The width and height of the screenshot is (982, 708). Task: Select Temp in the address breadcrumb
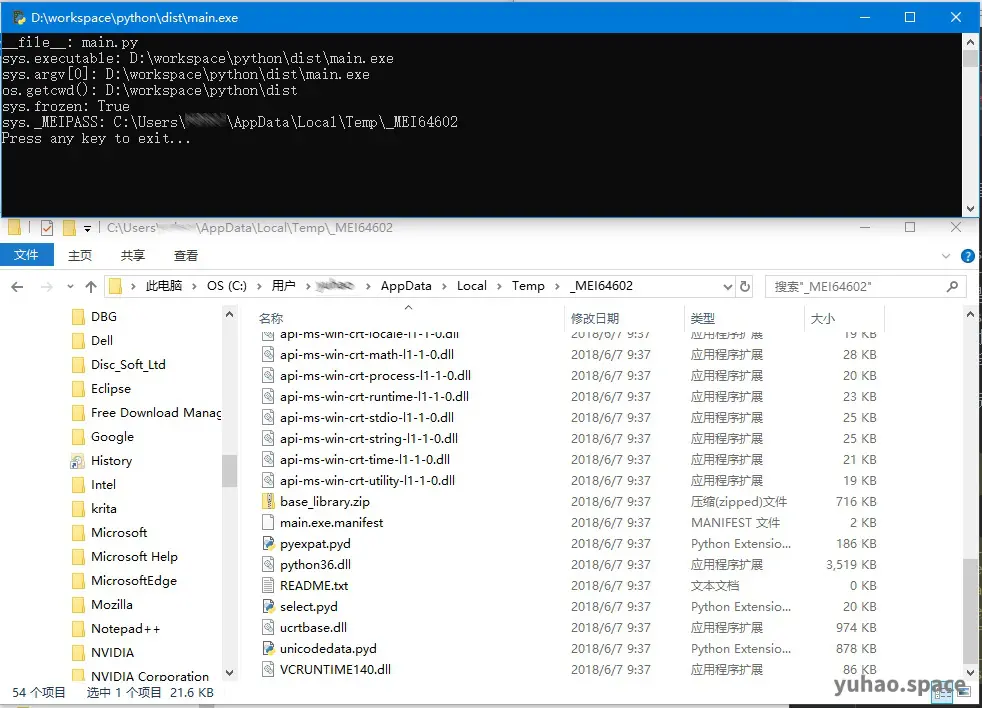coord(528,286)
